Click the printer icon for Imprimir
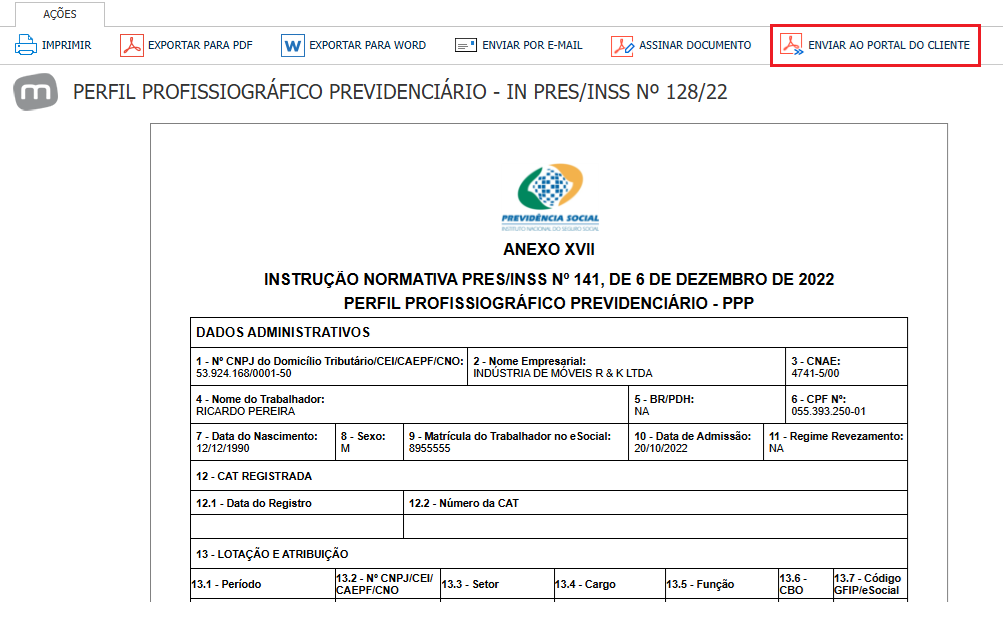Screen dimensions: 1003x619 pos(26,45)
